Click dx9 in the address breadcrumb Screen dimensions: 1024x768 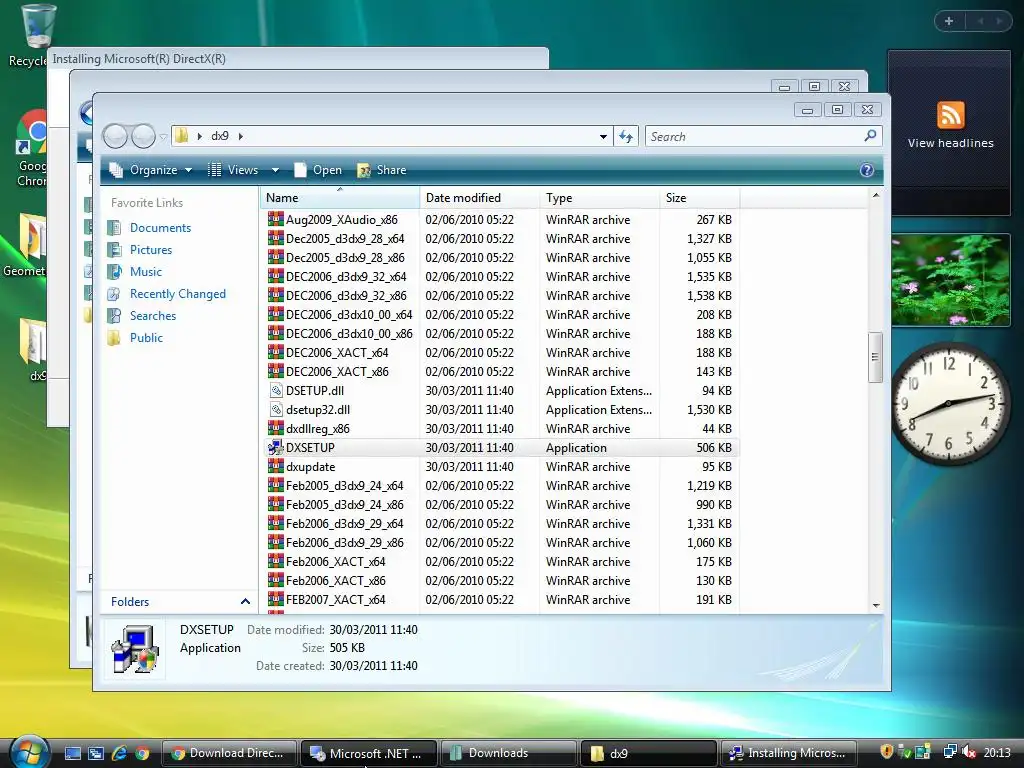[220, 136]
